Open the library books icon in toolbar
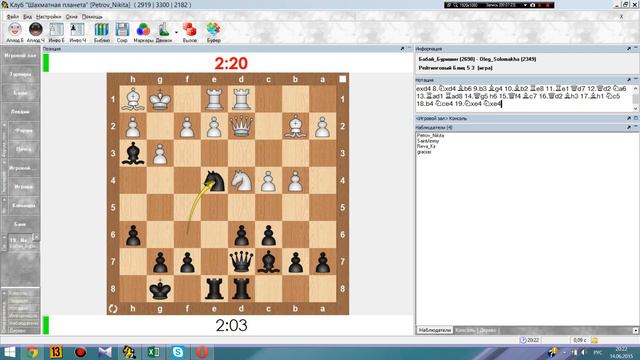The height and width of the screenshot is (360, 640). 102,30
